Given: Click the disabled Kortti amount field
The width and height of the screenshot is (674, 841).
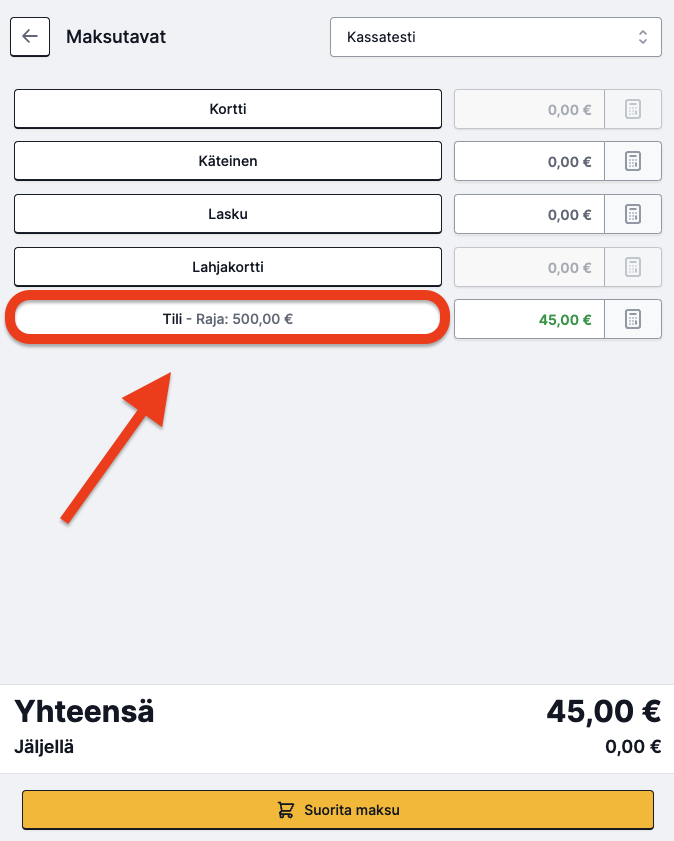Looking at the screenshot, I should pos(529,109).
